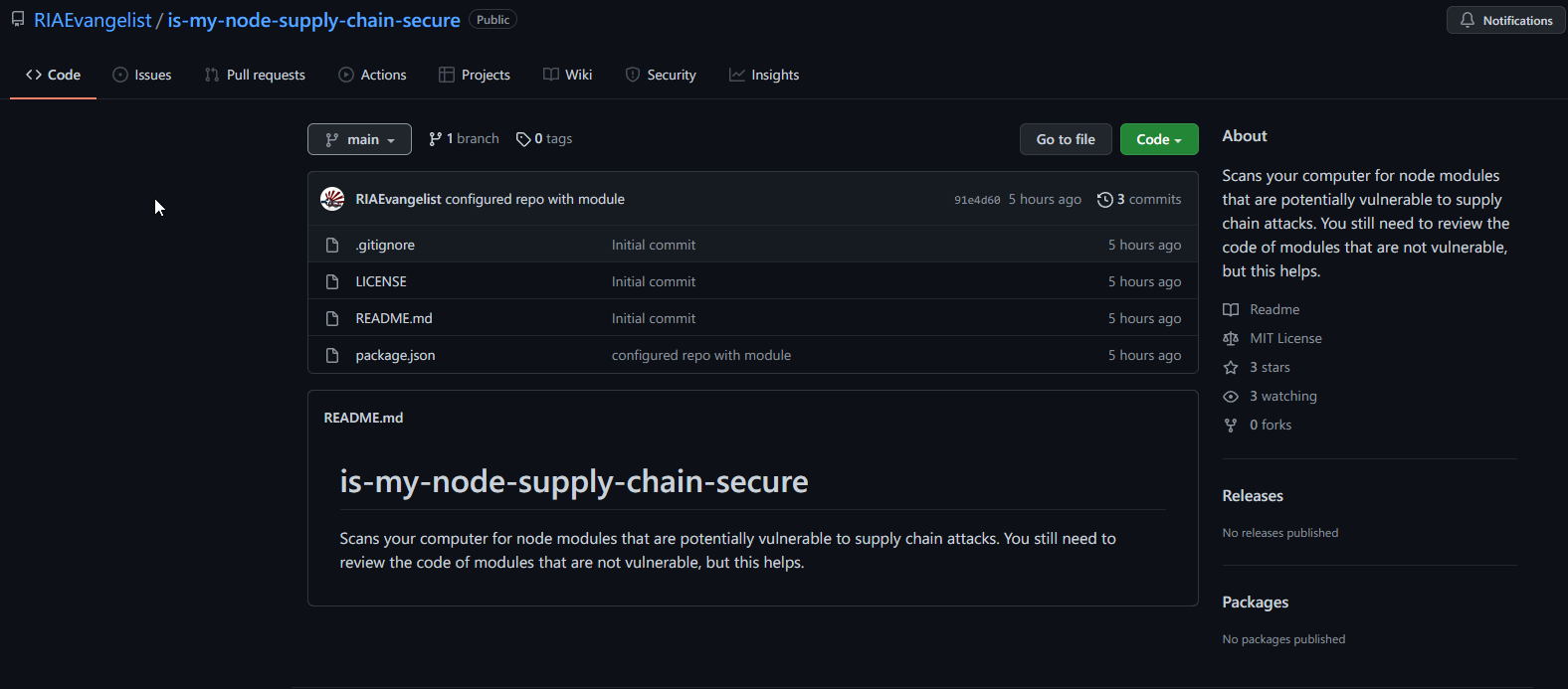Open the Insights tab
Image resolution: width=1568 pixels, height=689 pixels.
point(764,75)
